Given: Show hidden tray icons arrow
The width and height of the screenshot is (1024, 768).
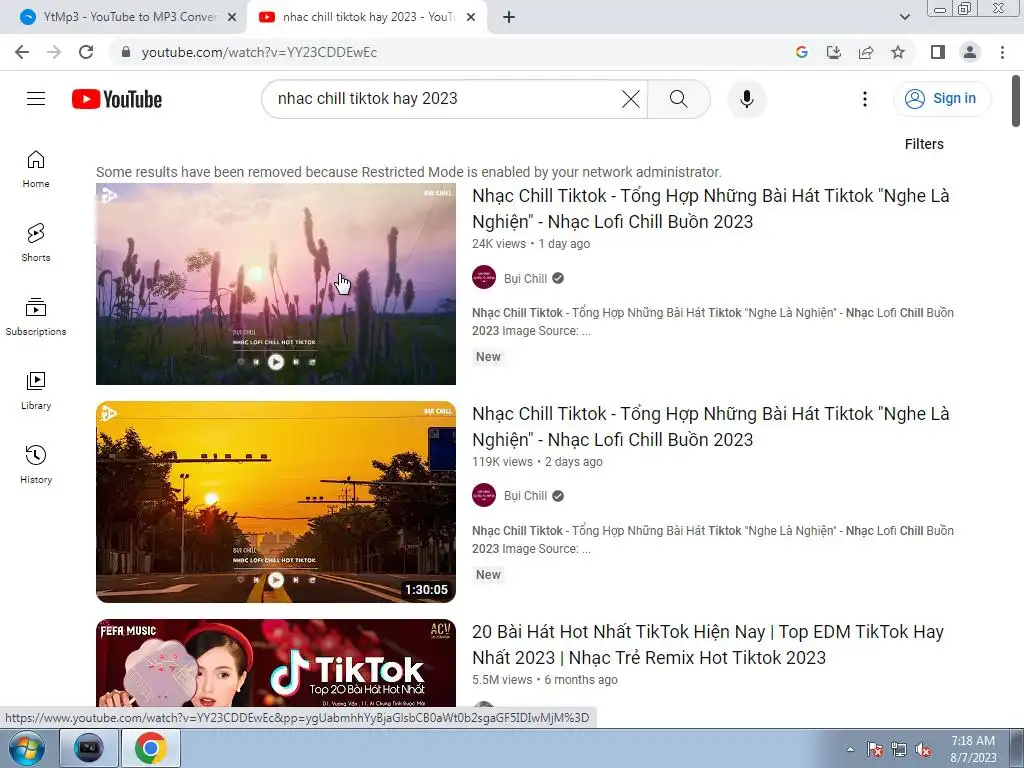Looking at the screenshot, I should (850, 749).
